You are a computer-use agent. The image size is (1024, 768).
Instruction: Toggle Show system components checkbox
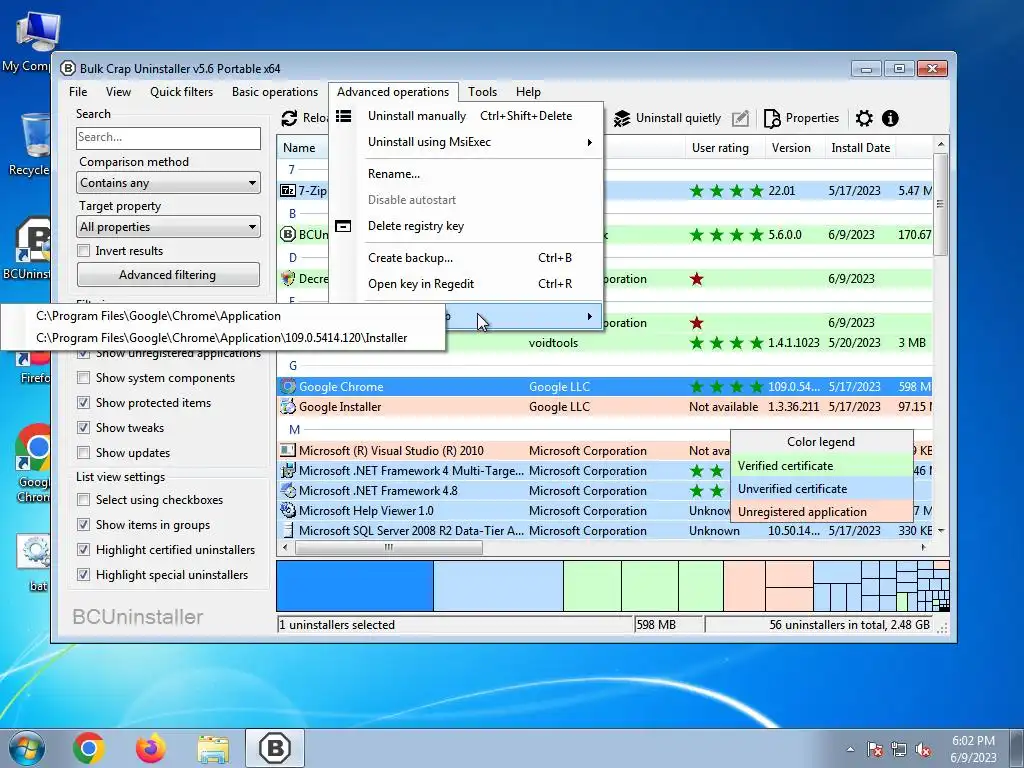point(84,378)
